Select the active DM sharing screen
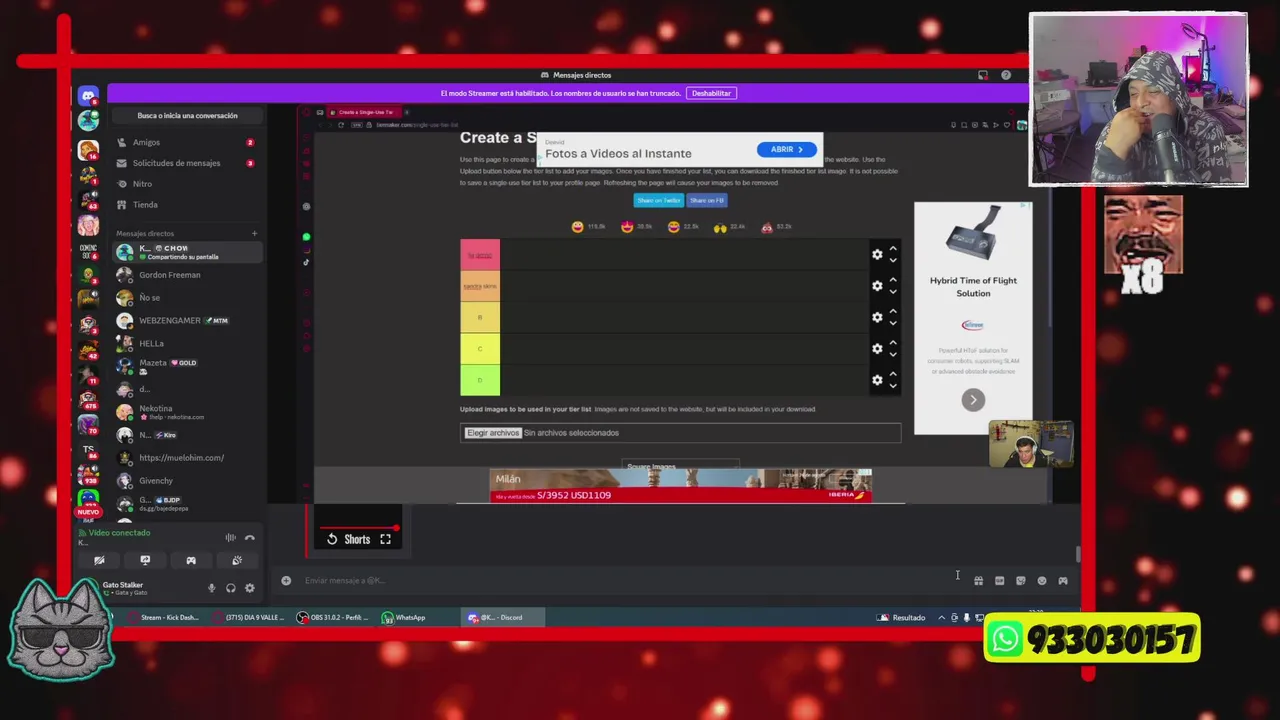Viewport: 1280px width, 720px height. pyautogui.click(x=186, y=252)
